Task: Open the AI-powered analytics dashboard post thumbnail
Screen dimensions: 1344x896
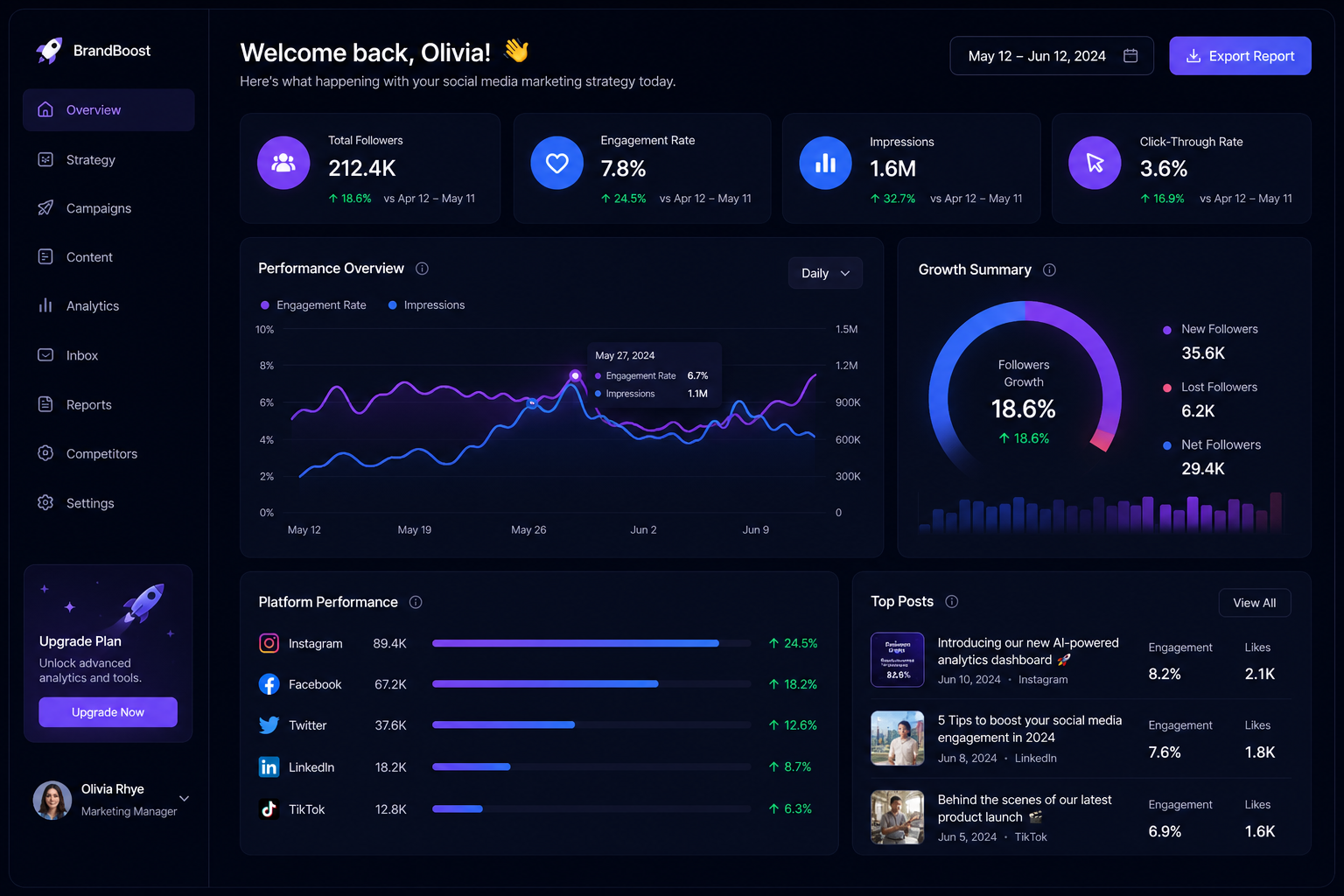Action: coord(897,660)
